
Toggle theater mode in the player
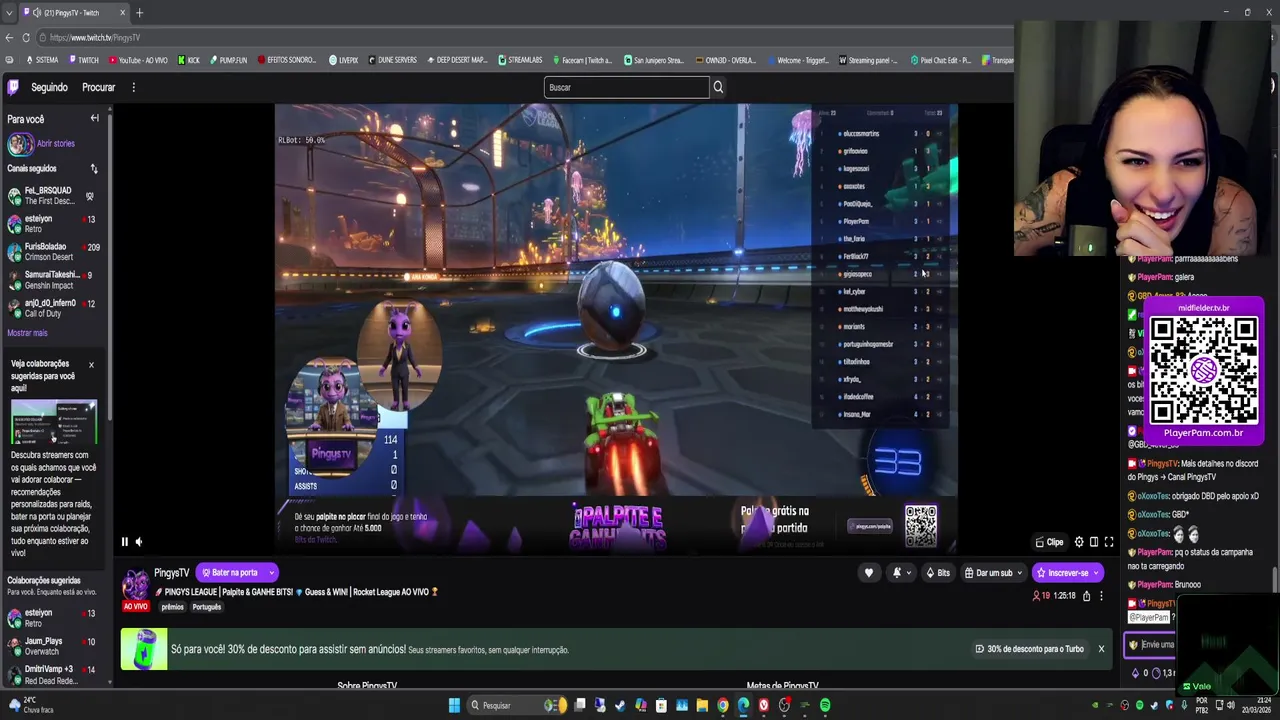pos(1094,542)
